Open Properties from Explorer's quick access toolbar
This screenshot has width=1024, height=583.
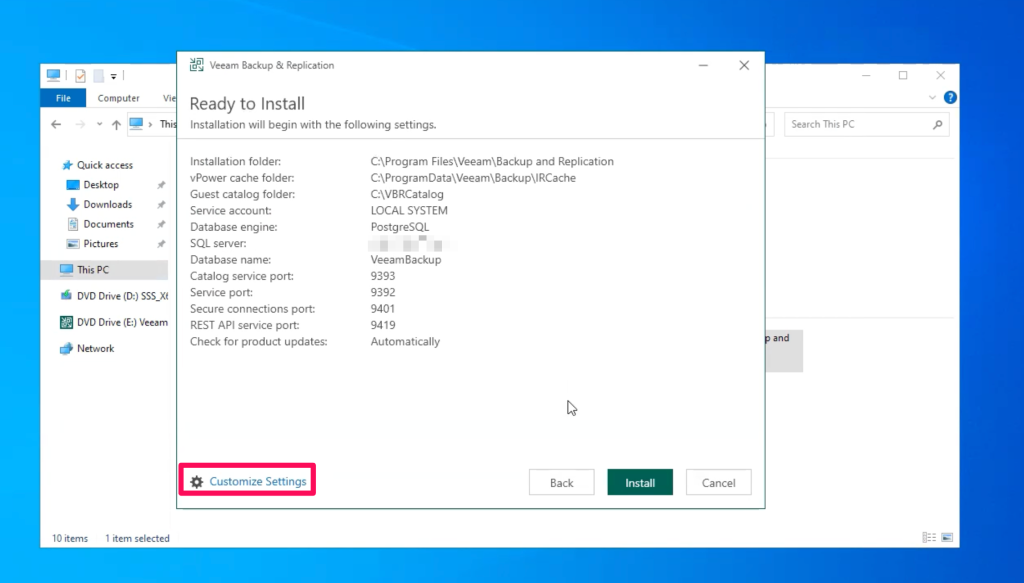[x=80, y=76]
